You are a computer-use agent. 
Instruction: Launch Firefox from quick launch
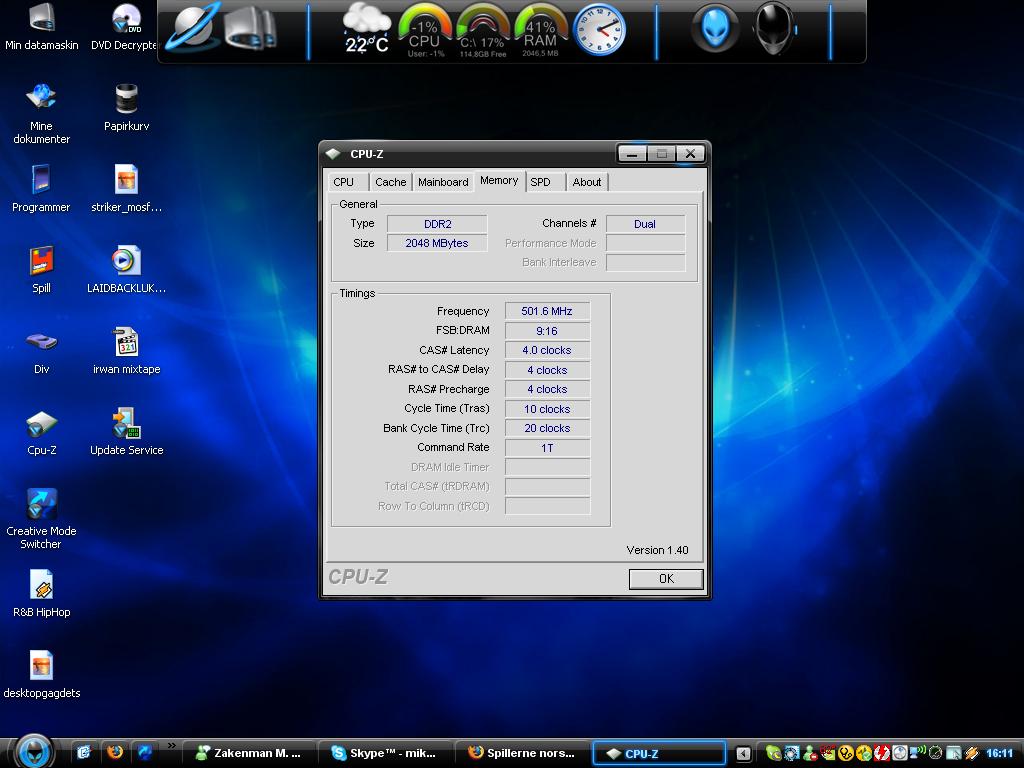click(x=115, y=752)
